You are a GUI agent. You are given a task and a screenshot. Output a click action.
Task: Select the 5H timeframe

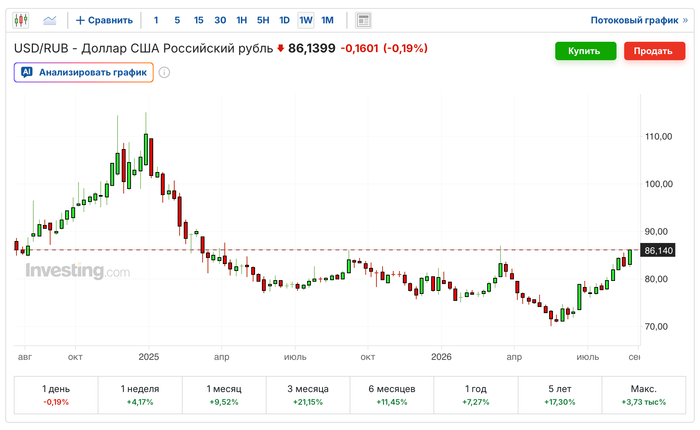click(x=263, y=20)
